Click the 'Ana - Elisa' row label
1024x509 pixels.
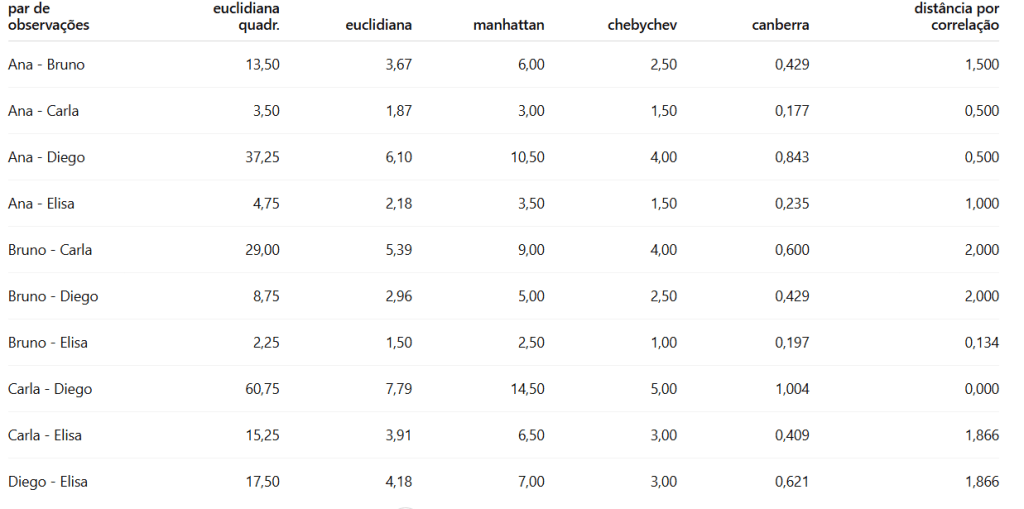(x=41, y=204)
